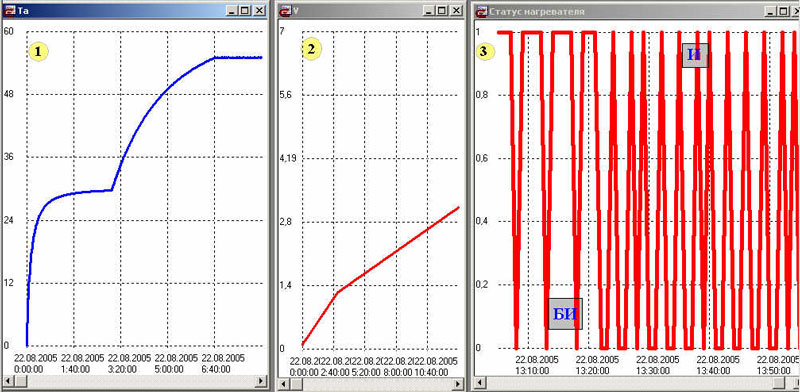Image resolution: width=800 pixels, height=392 pixels.
Task: Close the Ta chart window
Action: pyautogui.click(x=259, y=10)
